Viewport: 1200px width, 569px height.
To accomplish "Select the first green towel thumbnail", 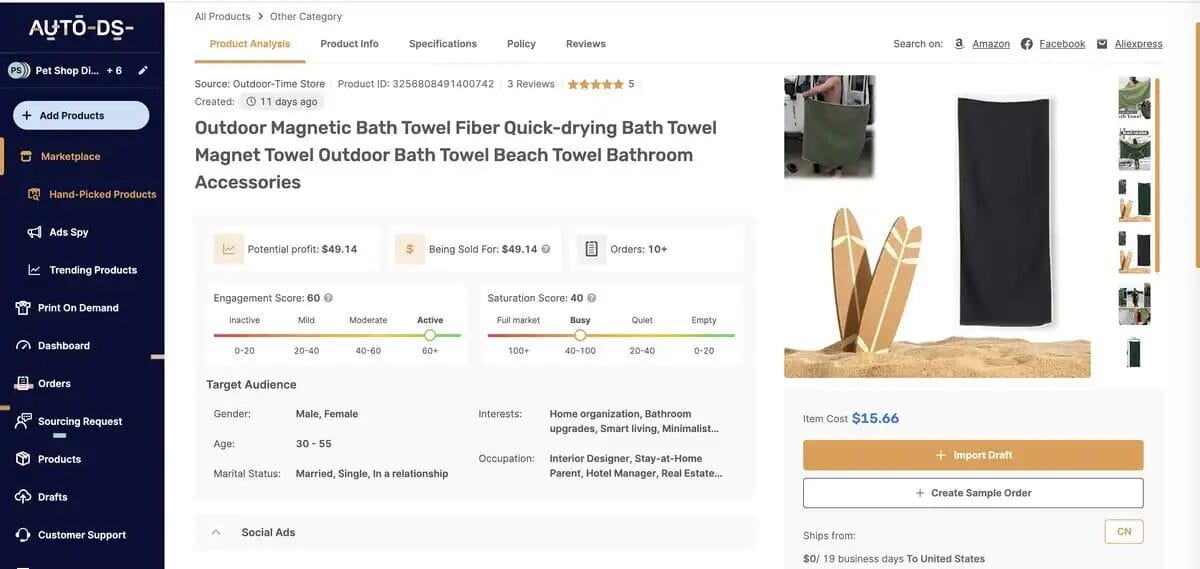I will 1134,97.
